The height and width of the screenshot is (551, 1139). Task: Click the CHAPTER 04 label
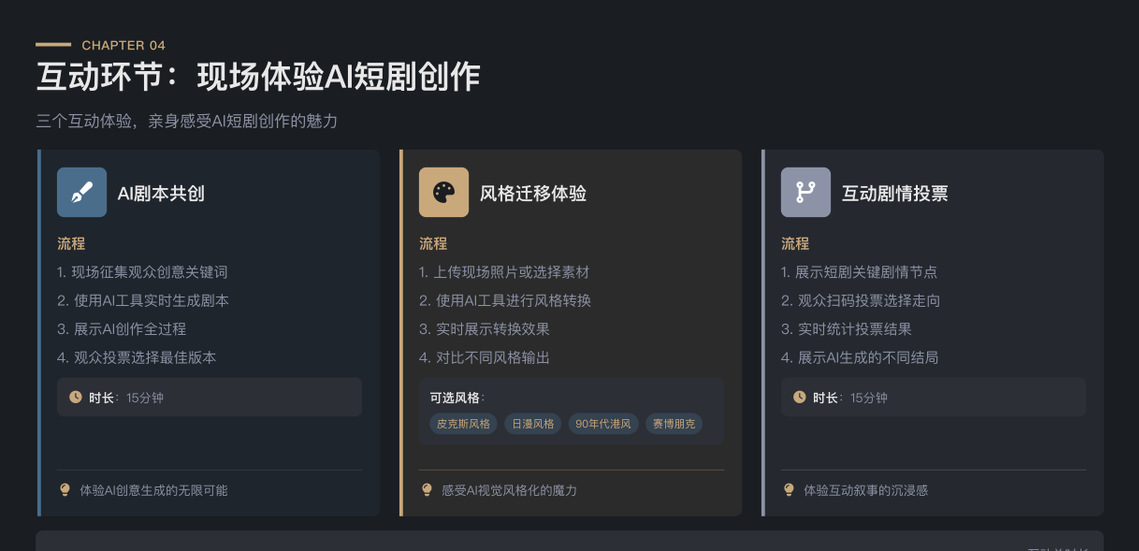(x=123, y=45)
